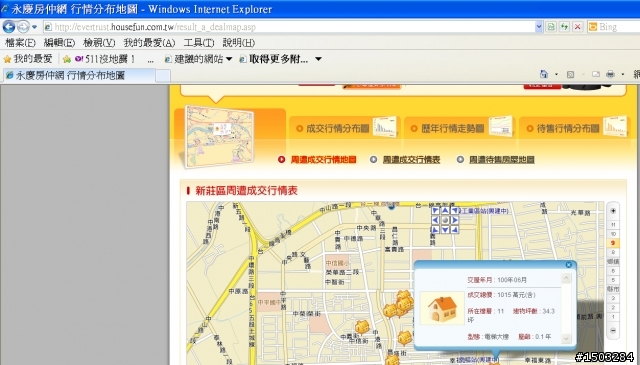Switch to the 成交行情分布圖 tab

point(345,128)
